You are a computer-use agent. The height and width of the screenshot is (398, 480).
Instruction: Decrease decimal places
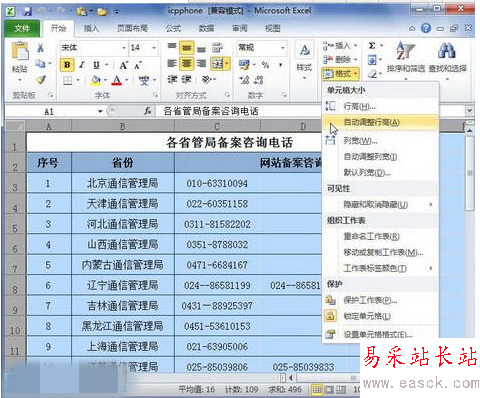point(259,80)
